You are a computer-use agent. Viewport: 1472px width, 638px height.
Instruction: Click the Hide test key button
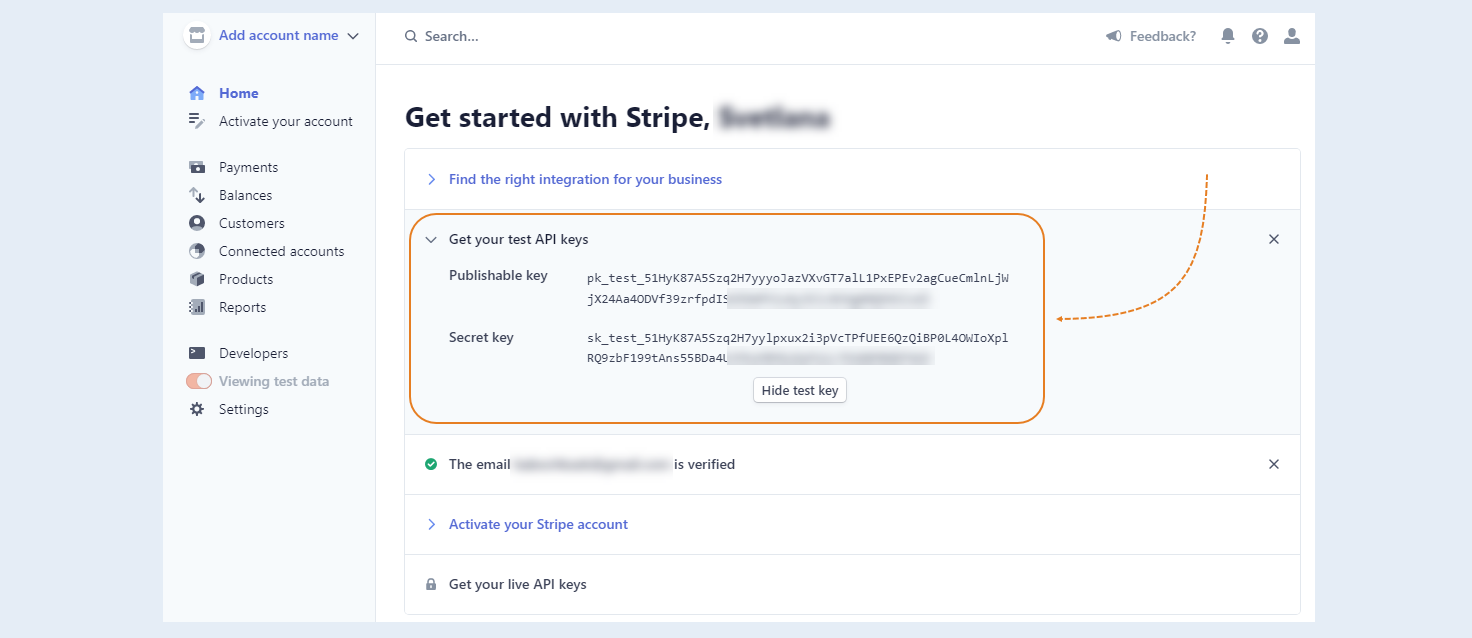click(800, 390)
